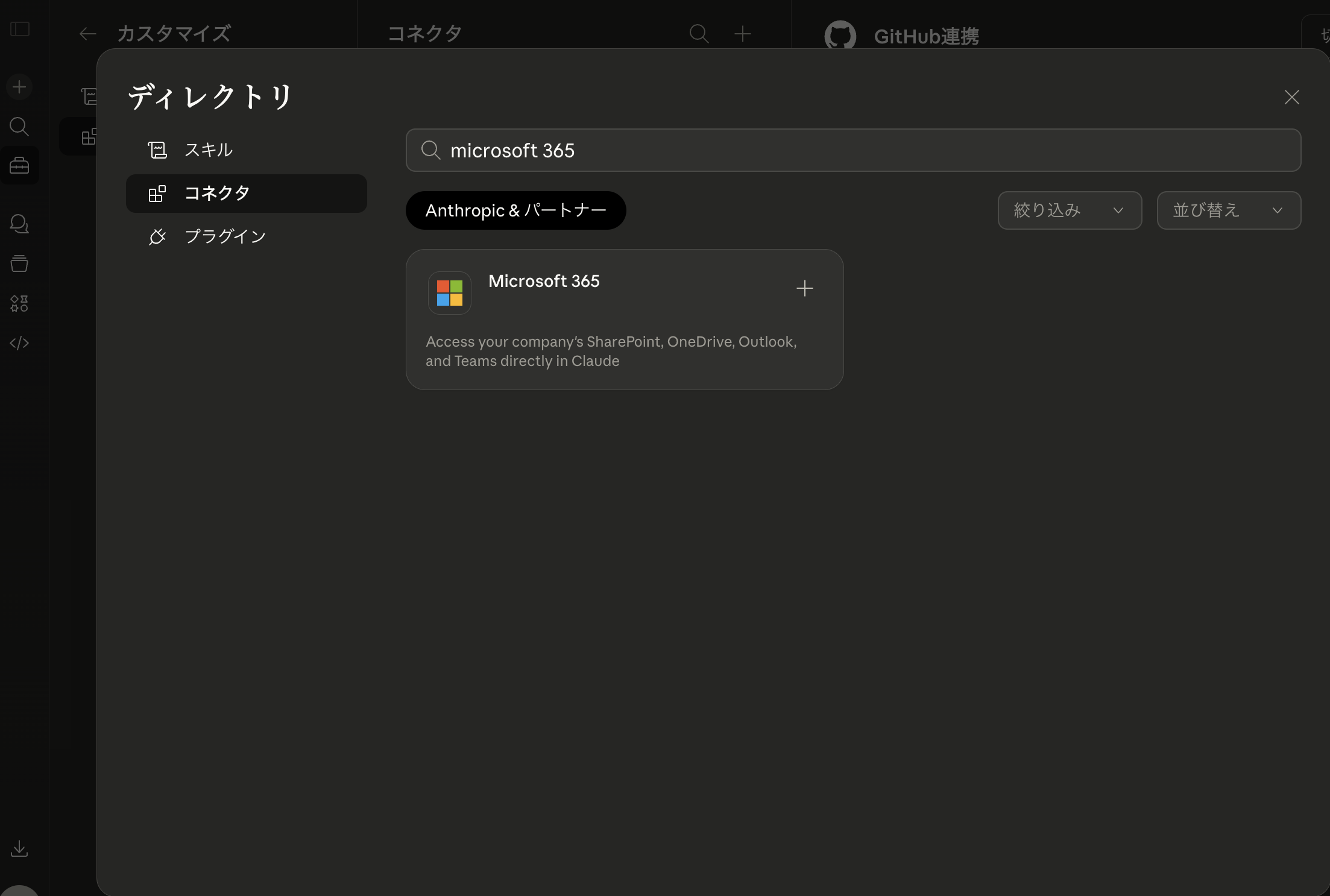Image resolution: width=1330 pixels, height=896 pixels.
Task: Open the code icon in sidebar
Action: [19, 343]
